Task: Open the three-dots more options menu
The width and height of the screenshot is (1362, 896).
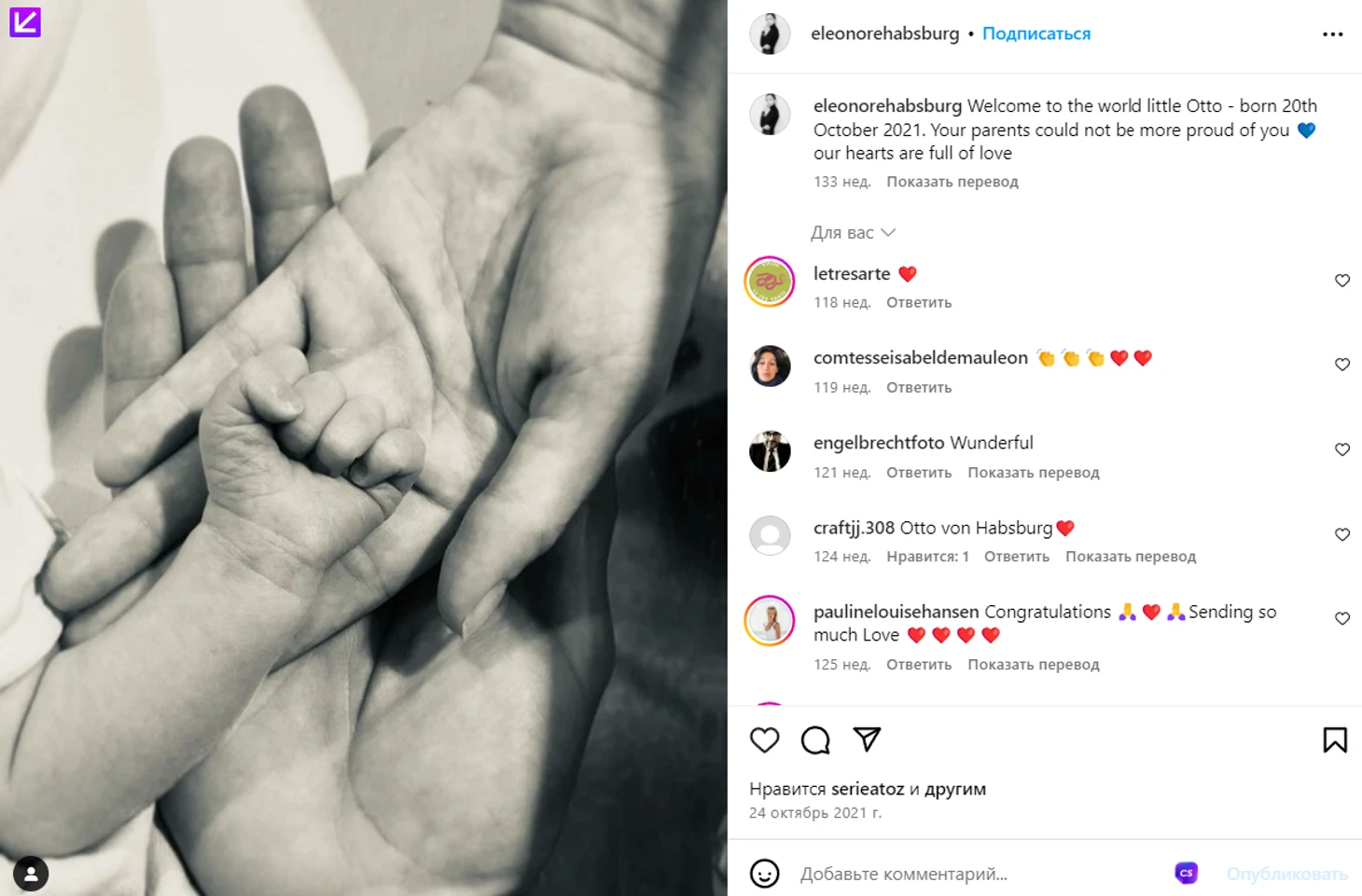Action: (1333, 34)
